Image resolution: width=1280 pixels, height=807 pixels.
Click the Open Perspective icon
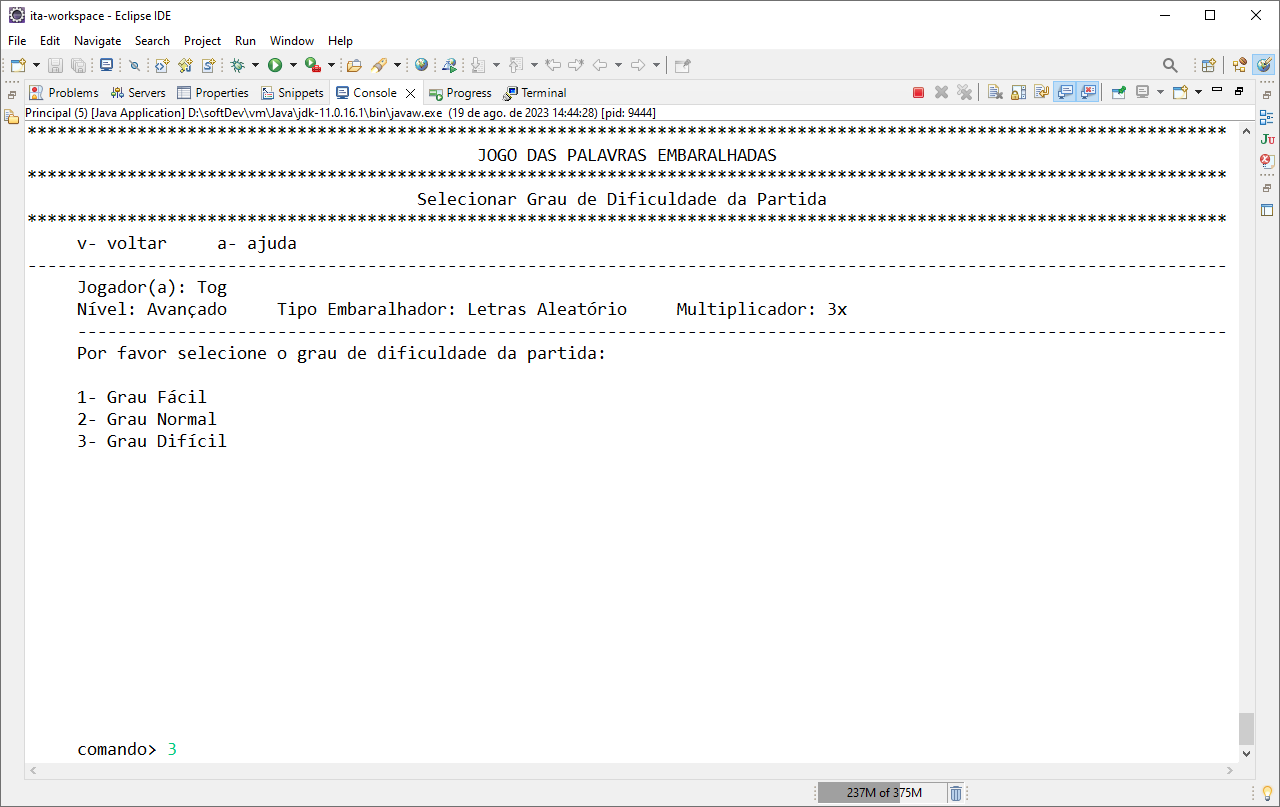pos(1208,65)
